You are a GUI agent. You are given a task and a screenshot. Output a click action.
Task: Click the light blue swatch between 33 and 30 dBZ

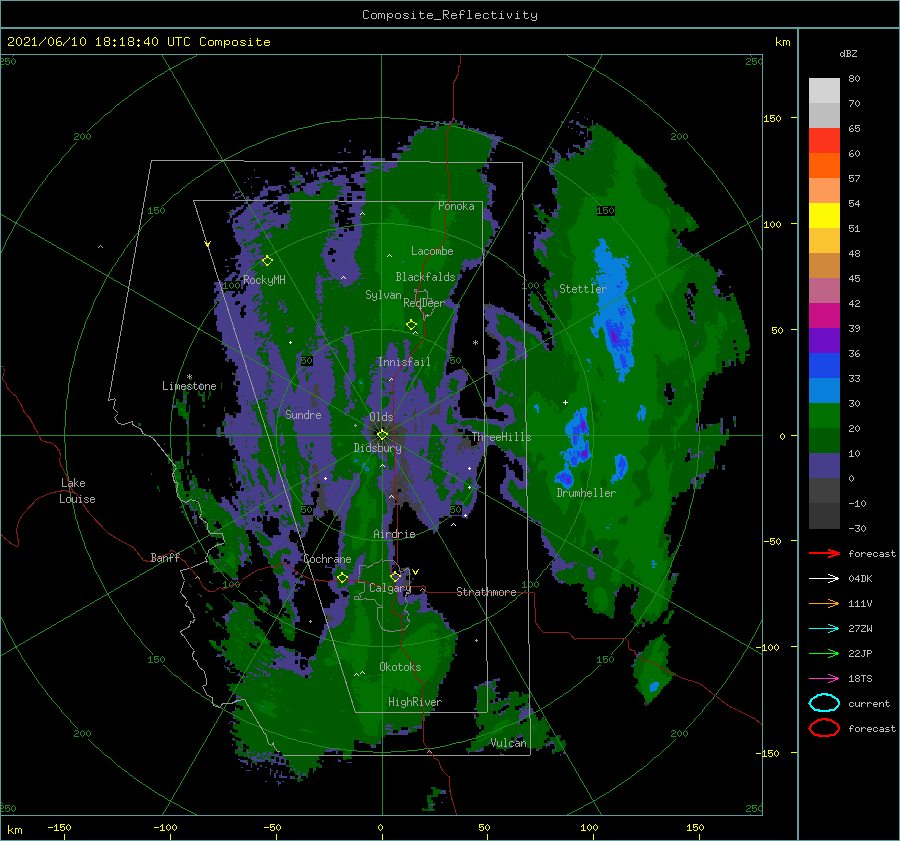(824, 391)
